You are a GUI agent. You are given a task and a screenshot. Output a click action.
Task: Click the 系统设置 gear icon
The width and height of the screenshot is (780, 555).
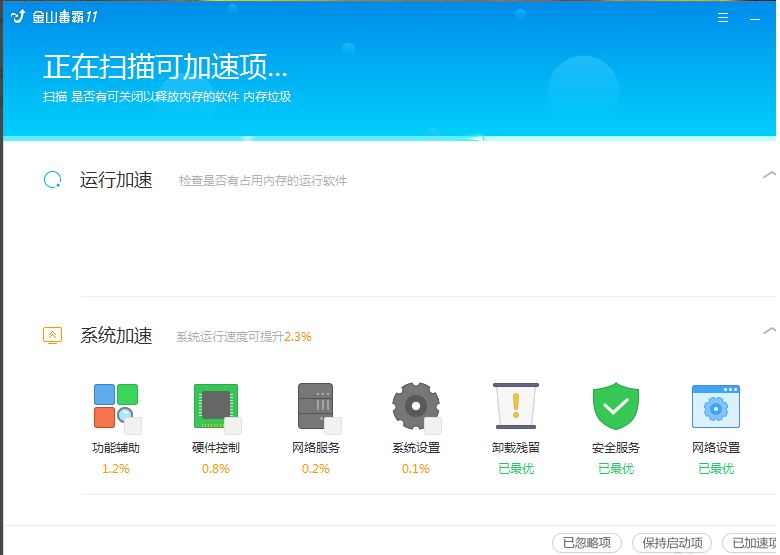pyautogui.click(x=414, y=404)
